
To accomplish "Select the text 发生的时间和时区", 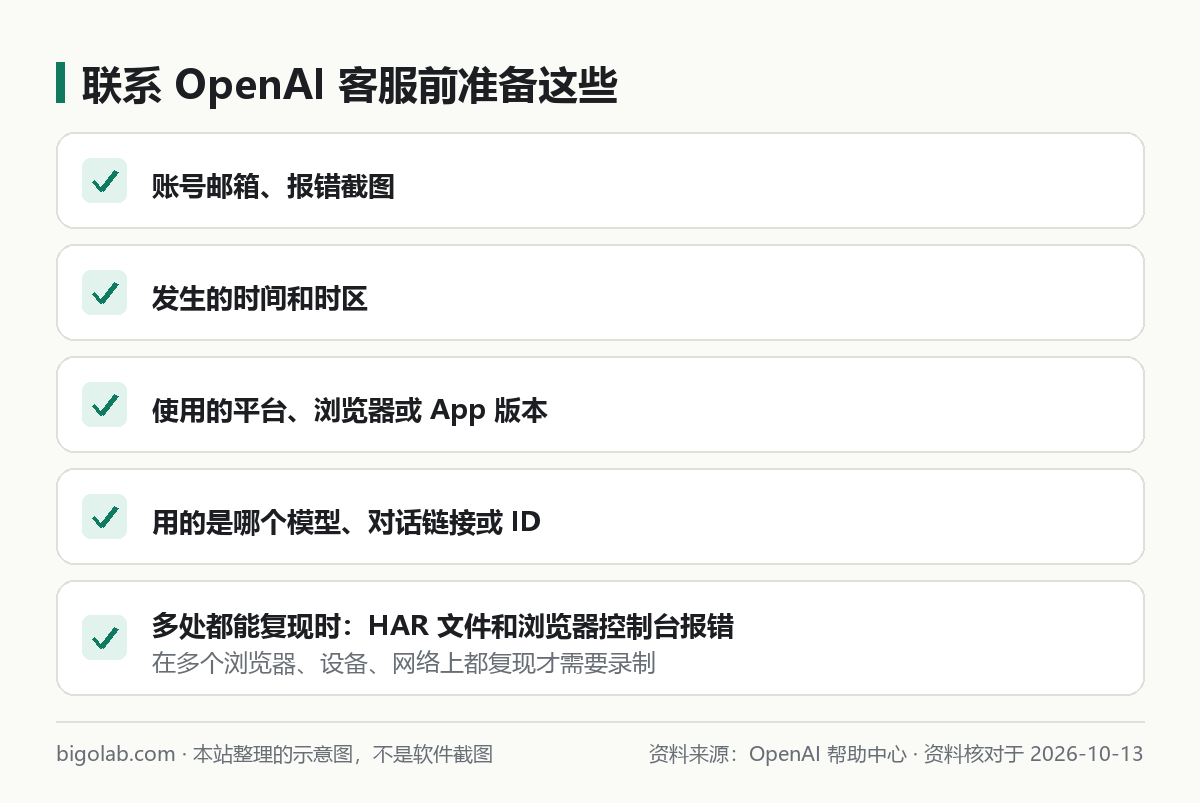I will [x=260, y=298].
